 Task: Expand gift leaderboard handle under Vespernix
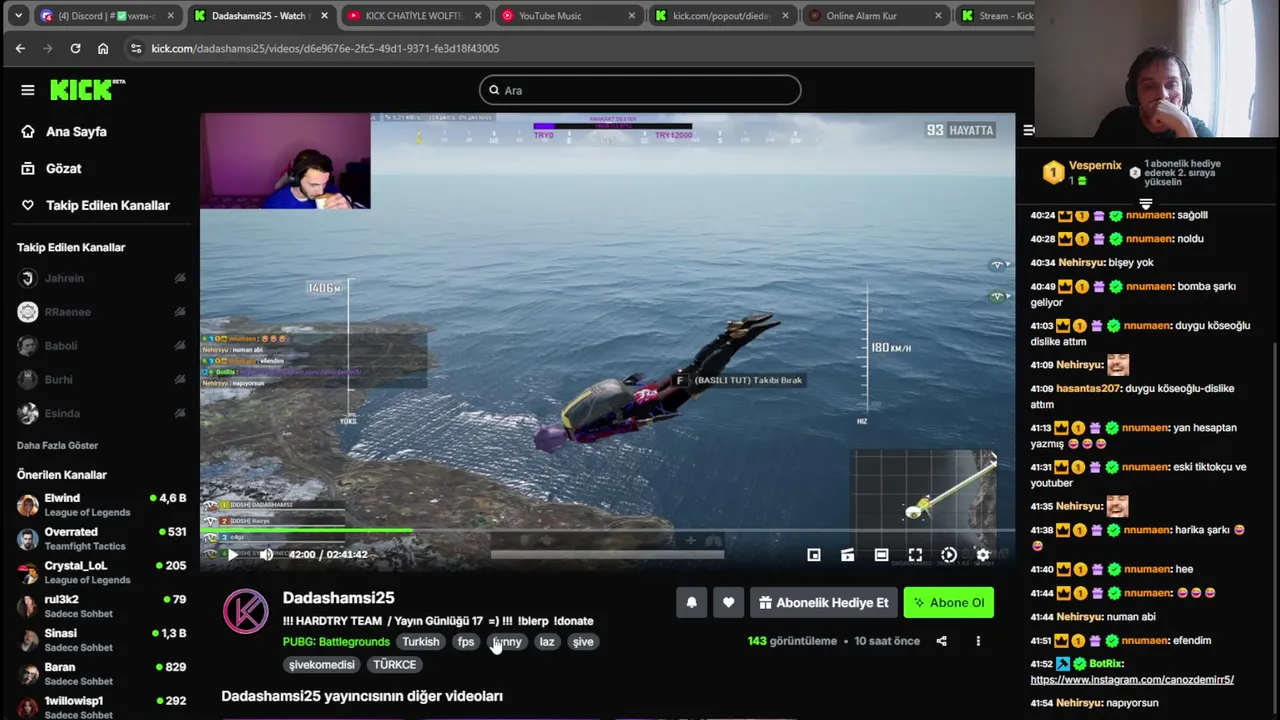point(1146,203)
